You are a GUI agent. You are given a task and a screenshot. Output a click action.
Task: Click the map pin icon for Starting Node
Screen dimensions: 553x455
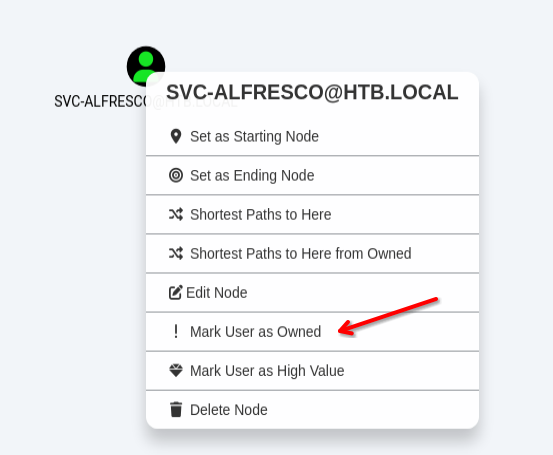pyautogui.click(x=176, y=136)
